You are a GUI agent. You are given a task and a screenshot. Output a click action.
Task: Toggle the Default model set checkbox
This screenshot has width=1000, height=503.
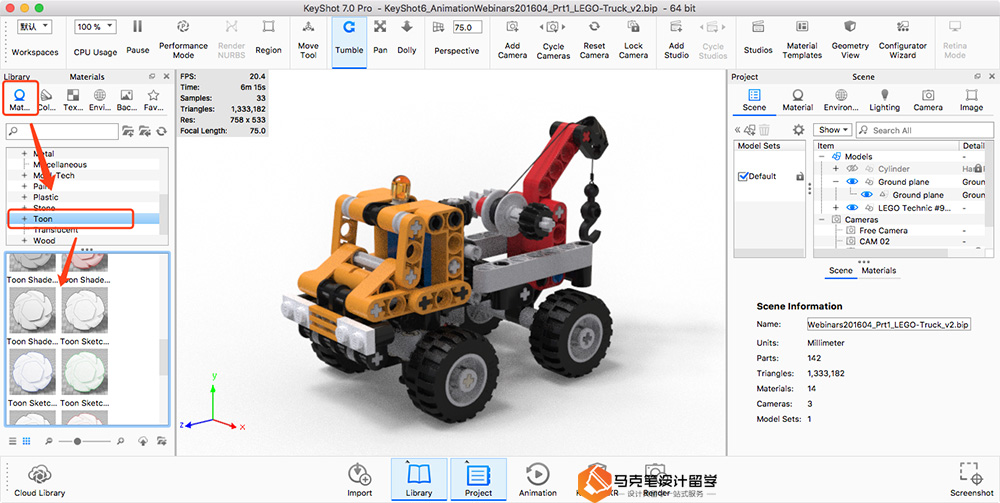tap(742, 177)
